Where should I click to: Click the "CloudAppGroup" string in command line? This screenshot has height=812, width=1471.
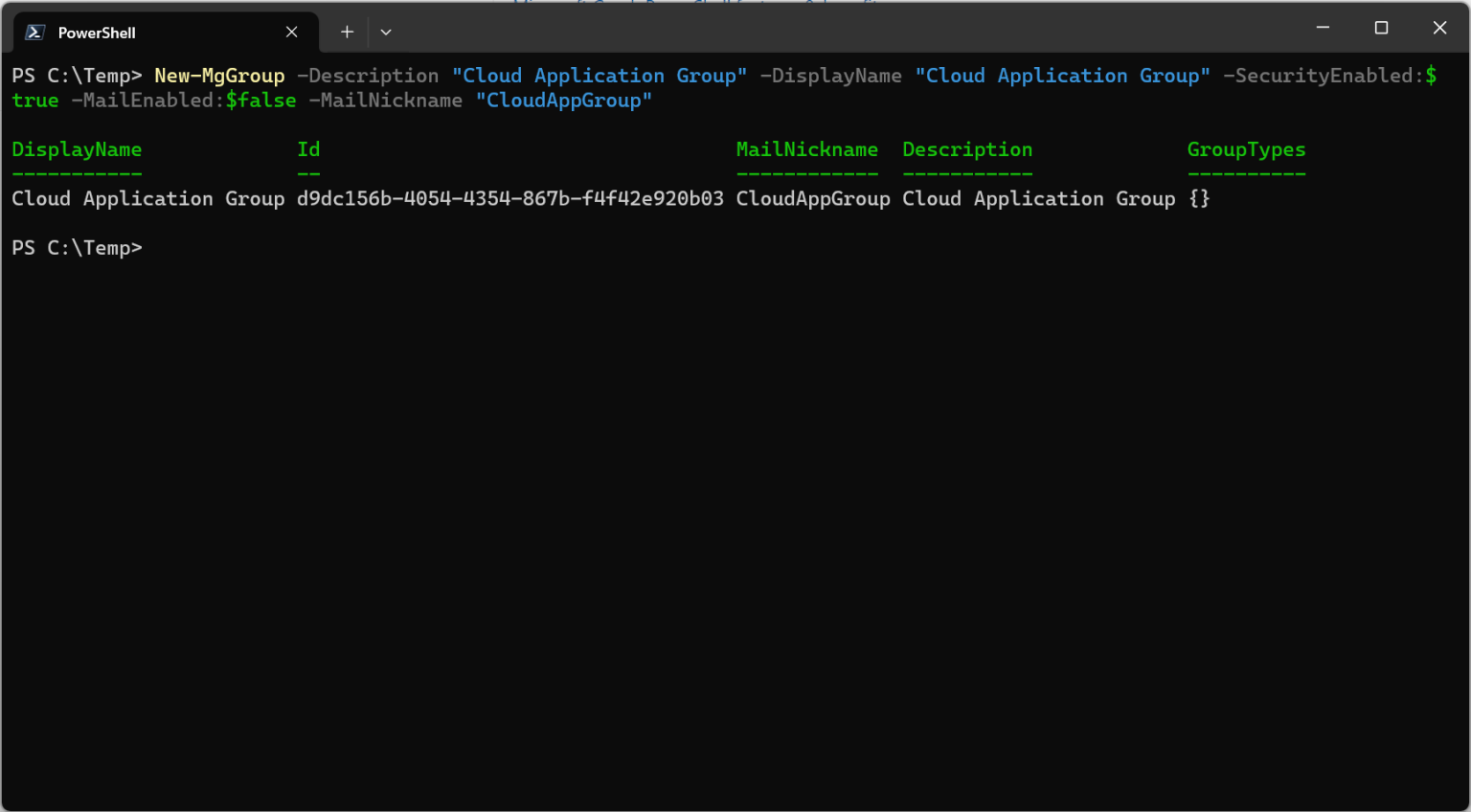coord(563,101)
